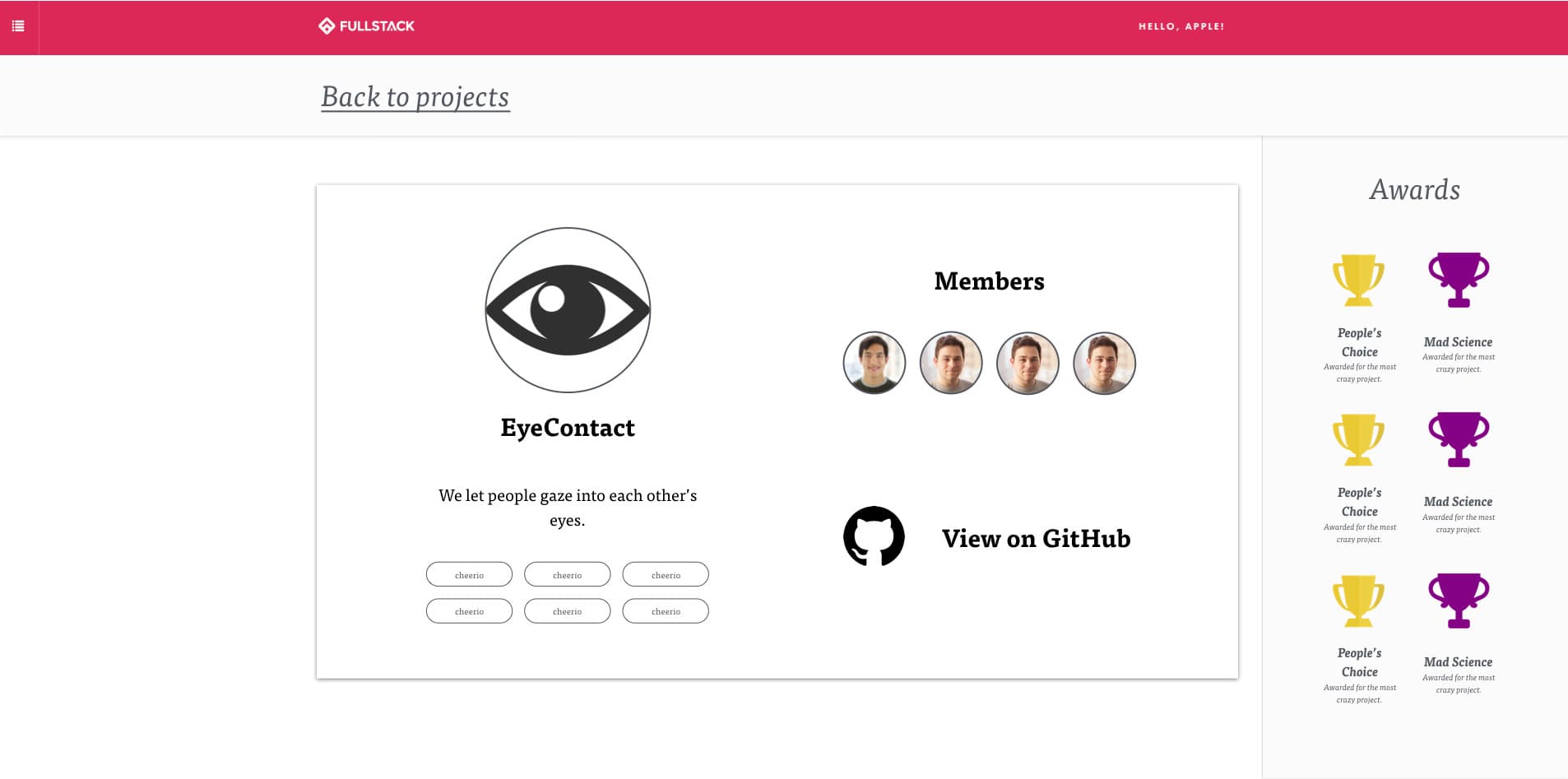Click the GitHub octocat icon
This screenshot has width=1568, height=779.
[x=874, y=536]
